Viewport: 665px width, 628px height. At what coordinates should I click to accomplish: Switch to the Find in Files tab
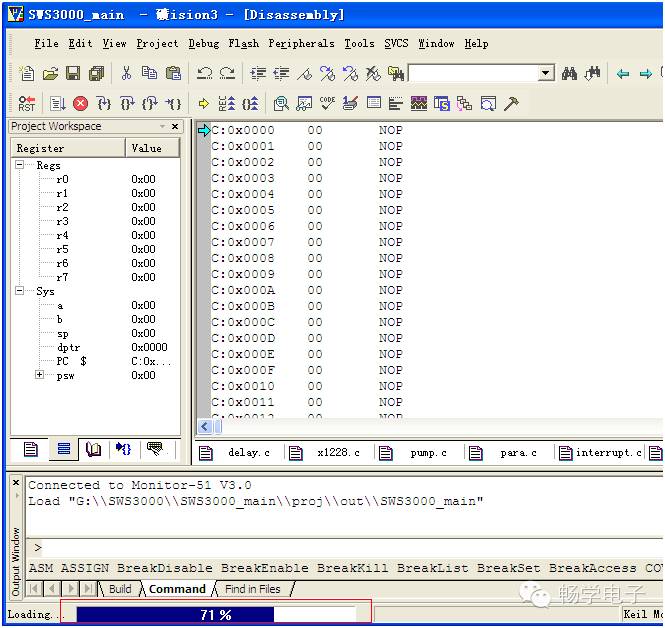click(253, 589)
